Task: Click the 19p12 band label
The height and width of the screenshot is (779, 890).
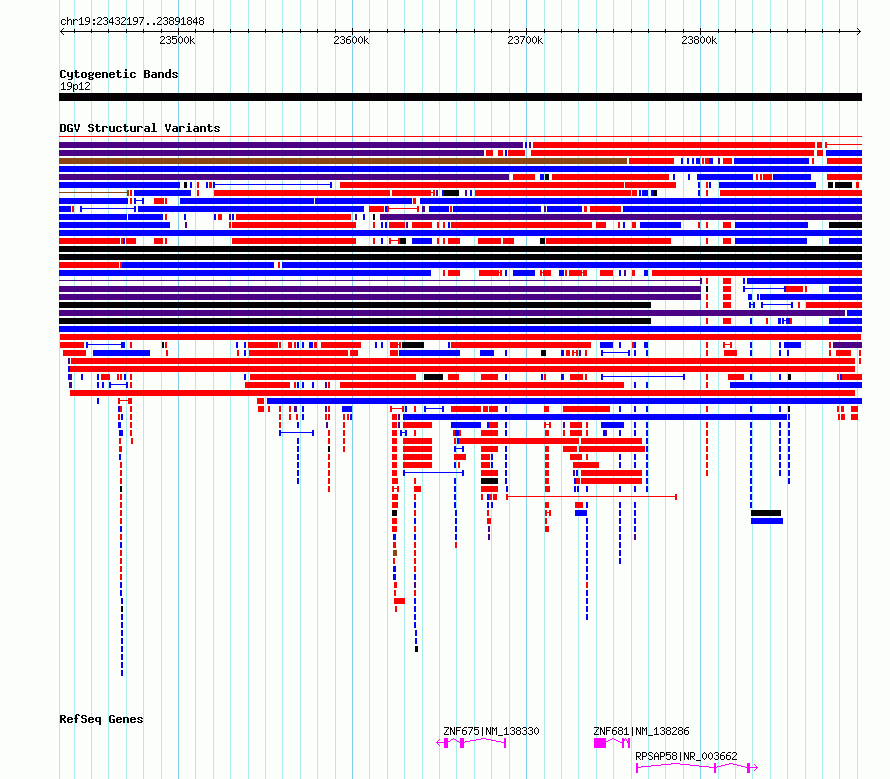Action: [x=75, y=86]
